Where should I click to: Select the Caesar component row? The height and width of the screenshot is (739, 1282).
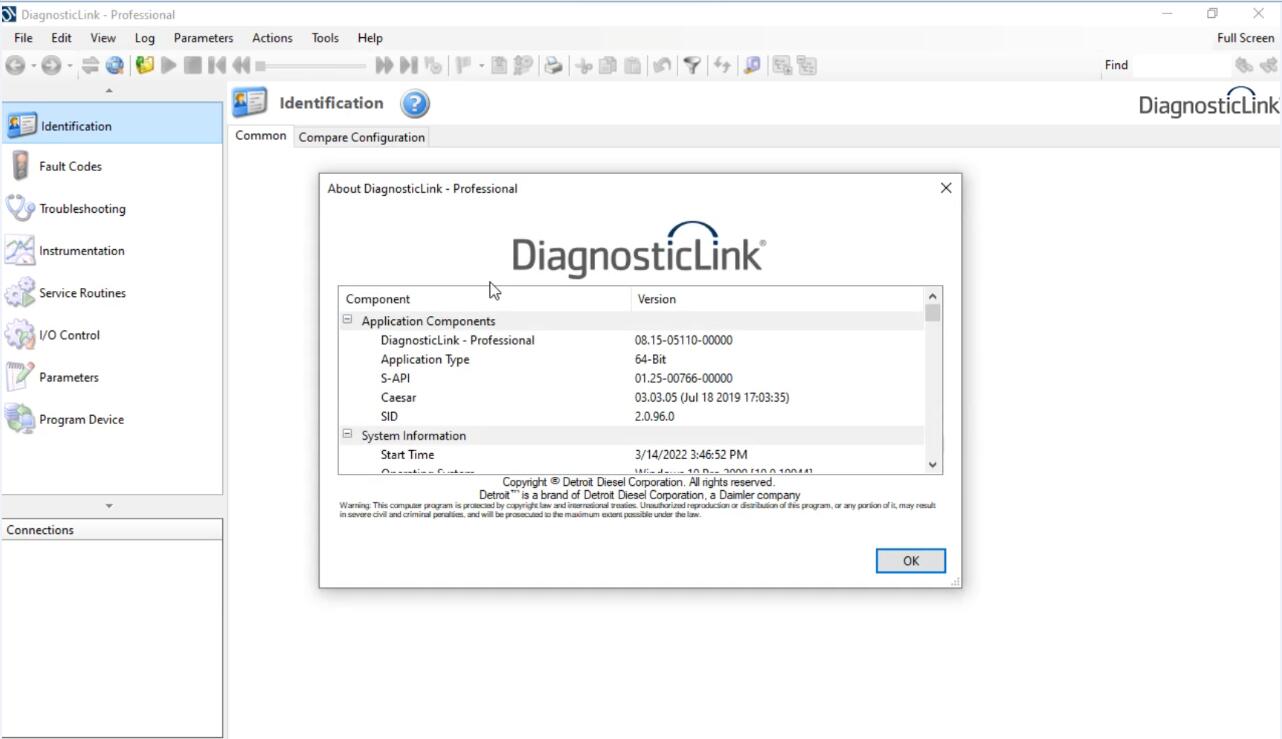[632, 397]
